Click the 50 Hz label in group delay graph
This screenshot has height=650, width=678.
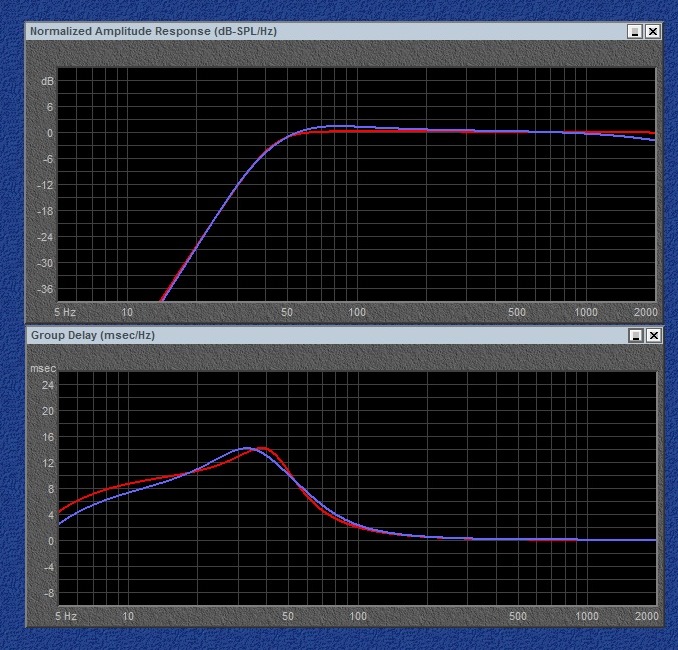tap(288, 616)
